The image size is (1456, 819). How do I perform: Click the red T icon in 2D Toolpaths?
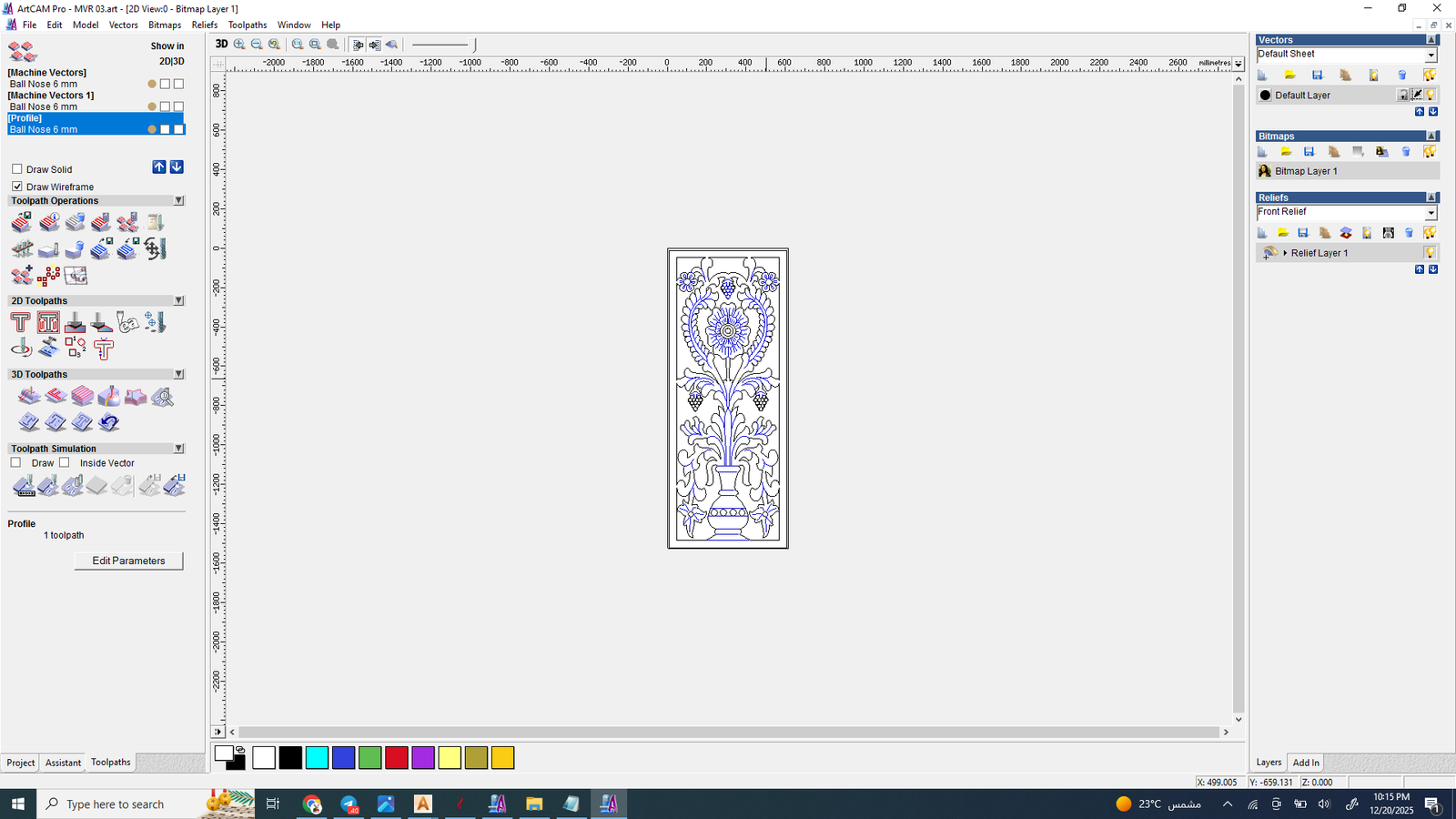coord(20,322)
